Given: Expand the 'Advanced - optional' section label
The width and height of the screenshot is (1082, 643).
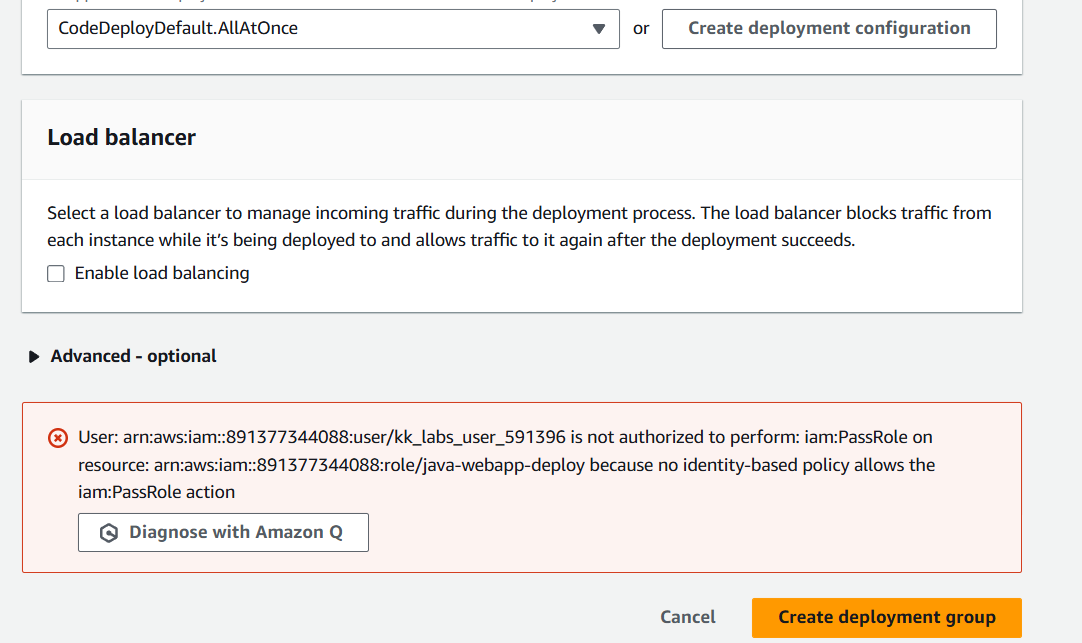Looking at the screenshot, I should [134, 356].
